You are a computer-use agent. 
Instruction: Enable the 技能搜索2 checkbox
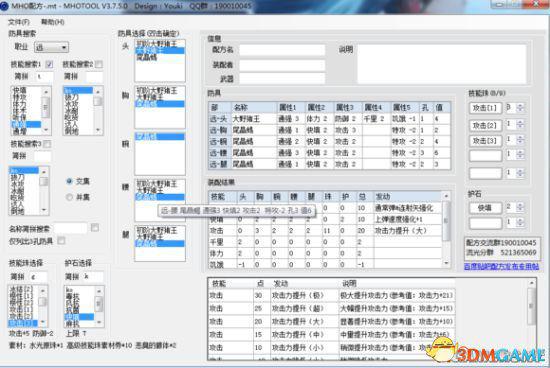(x=99, y=64)
